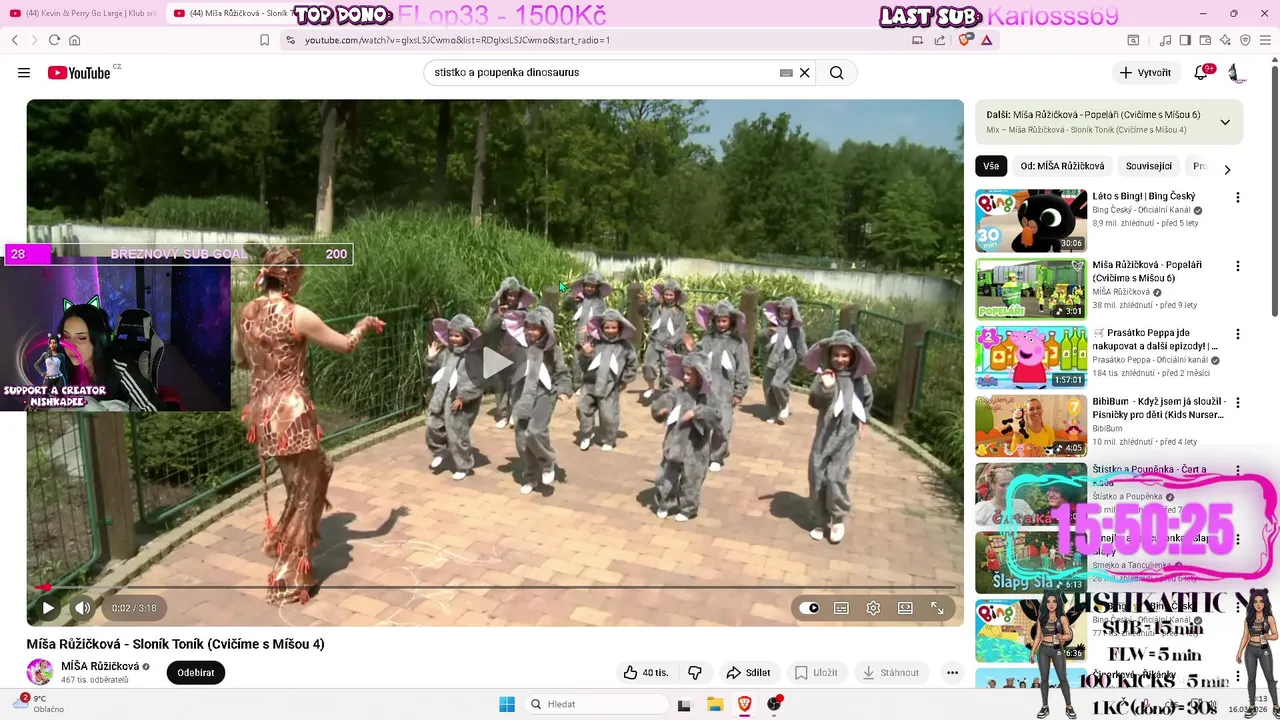Image resolution: width=1280 pixels, height=720 pixels.
Task: Open media playlist music note icon
Action: (1166, 40)
